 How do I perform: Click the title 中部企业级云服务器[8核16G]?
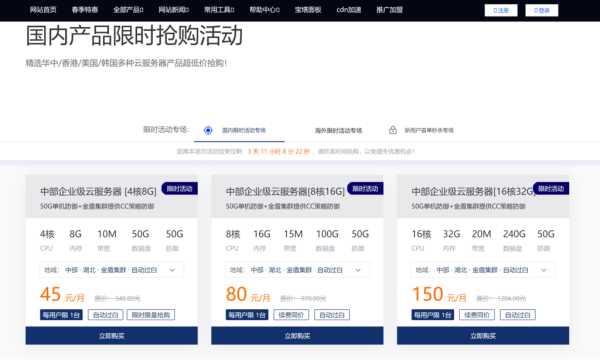coord(285,191)
